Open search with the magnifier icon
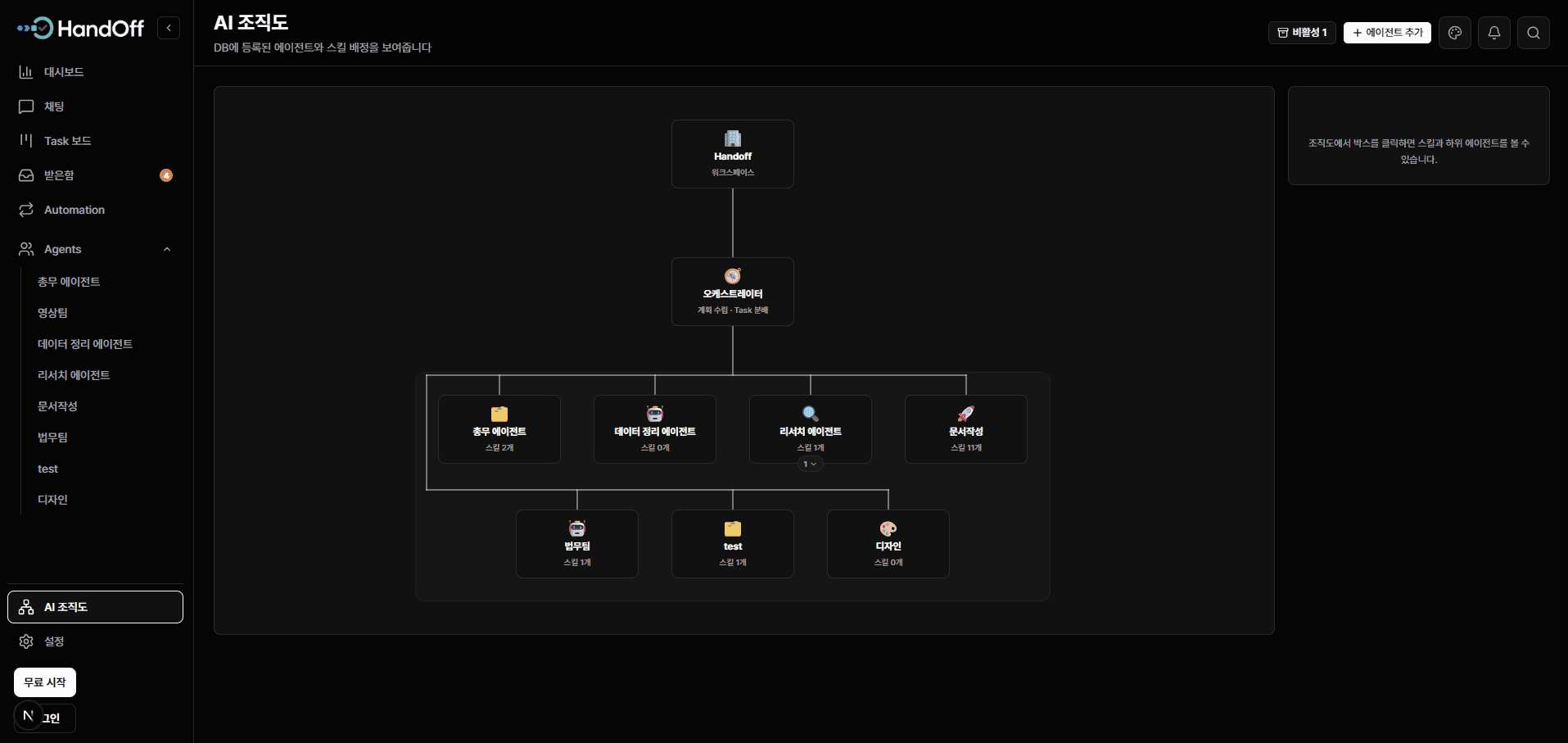The image size is (1568, 743). pyautogui.click(x=1534, y=33)
